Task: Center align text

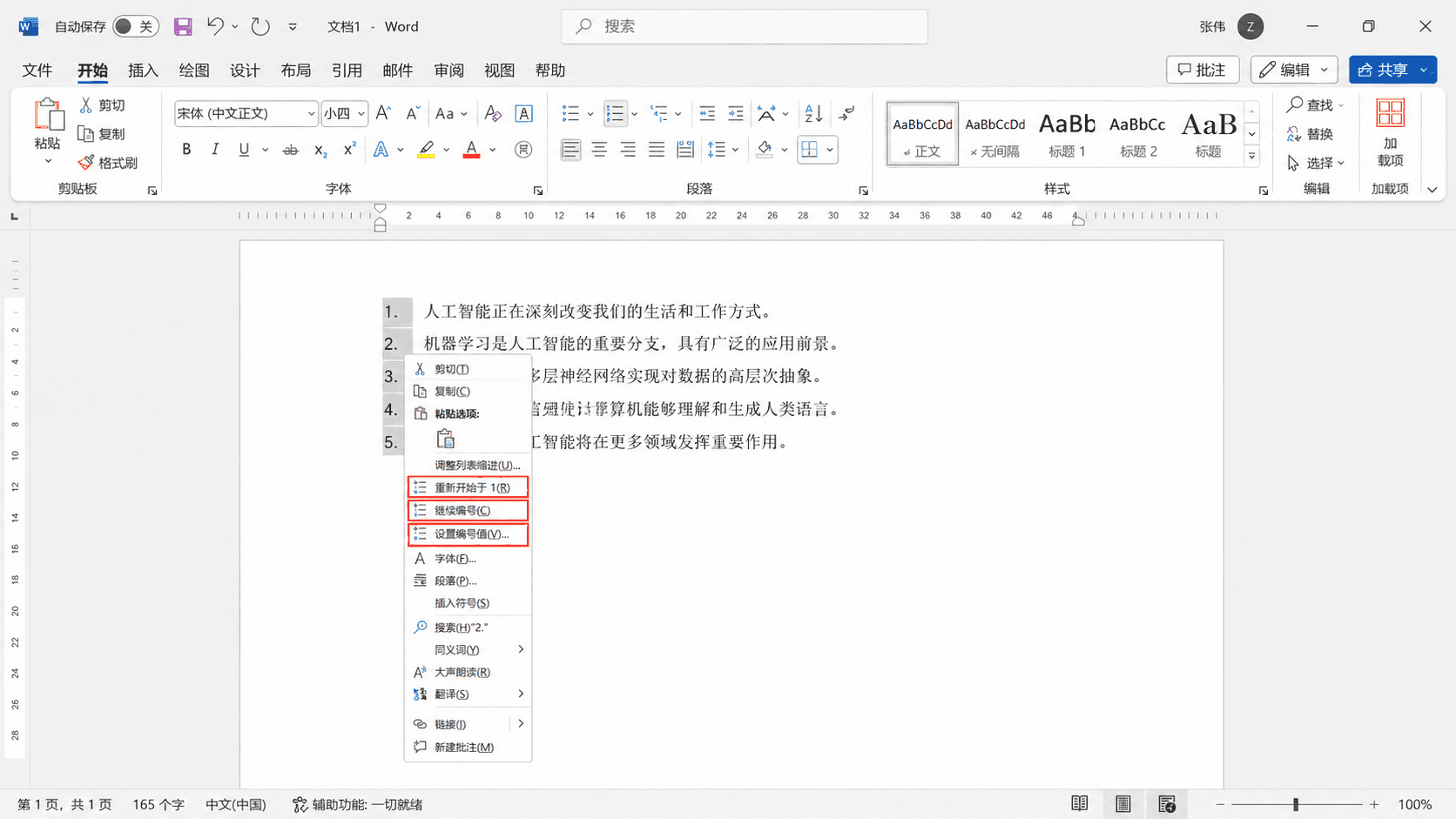Action: pyautogui.click(x=599, y=150)
